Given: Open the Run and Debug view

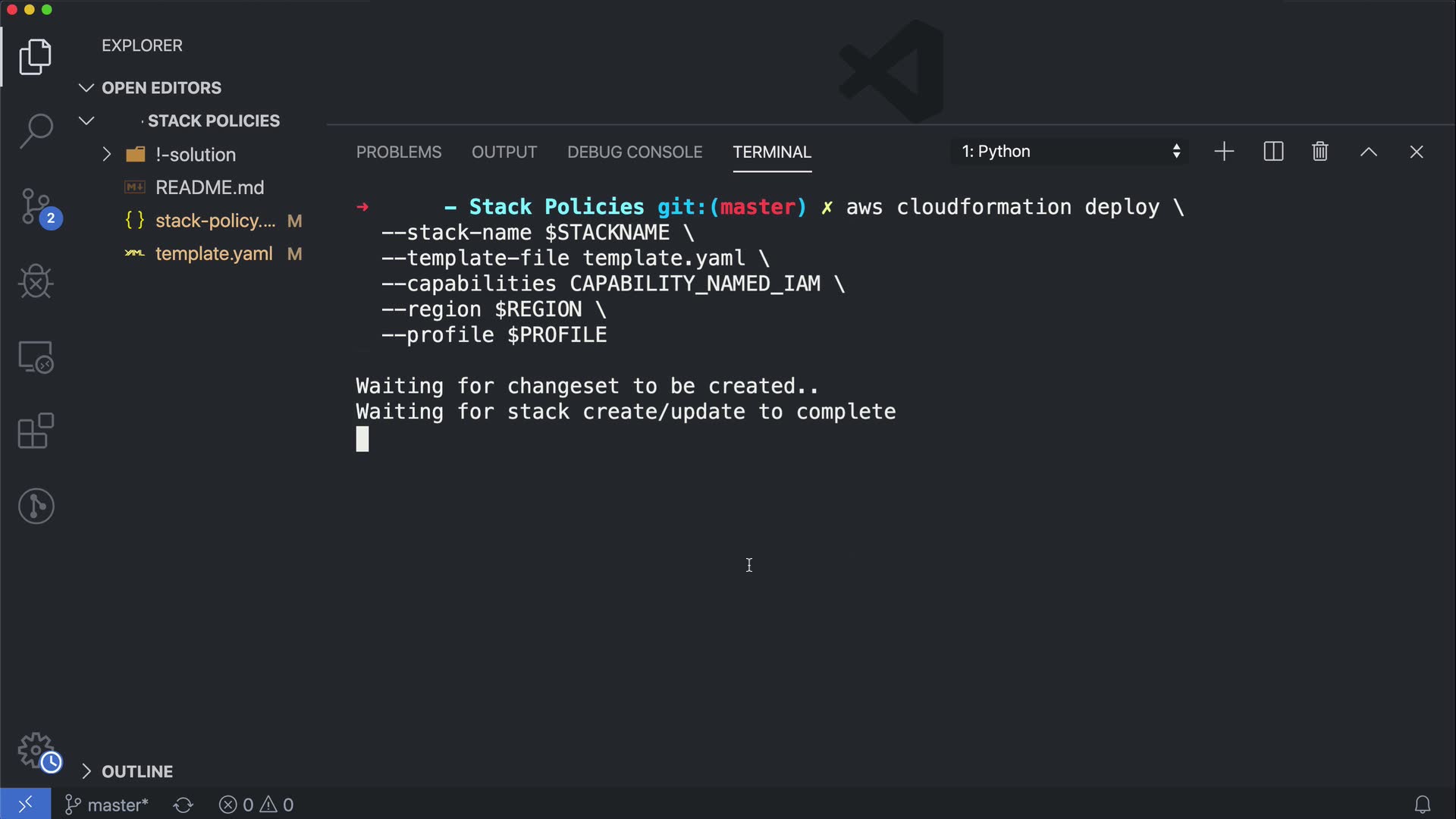Looking at the screenshot, I should (36, 281).
